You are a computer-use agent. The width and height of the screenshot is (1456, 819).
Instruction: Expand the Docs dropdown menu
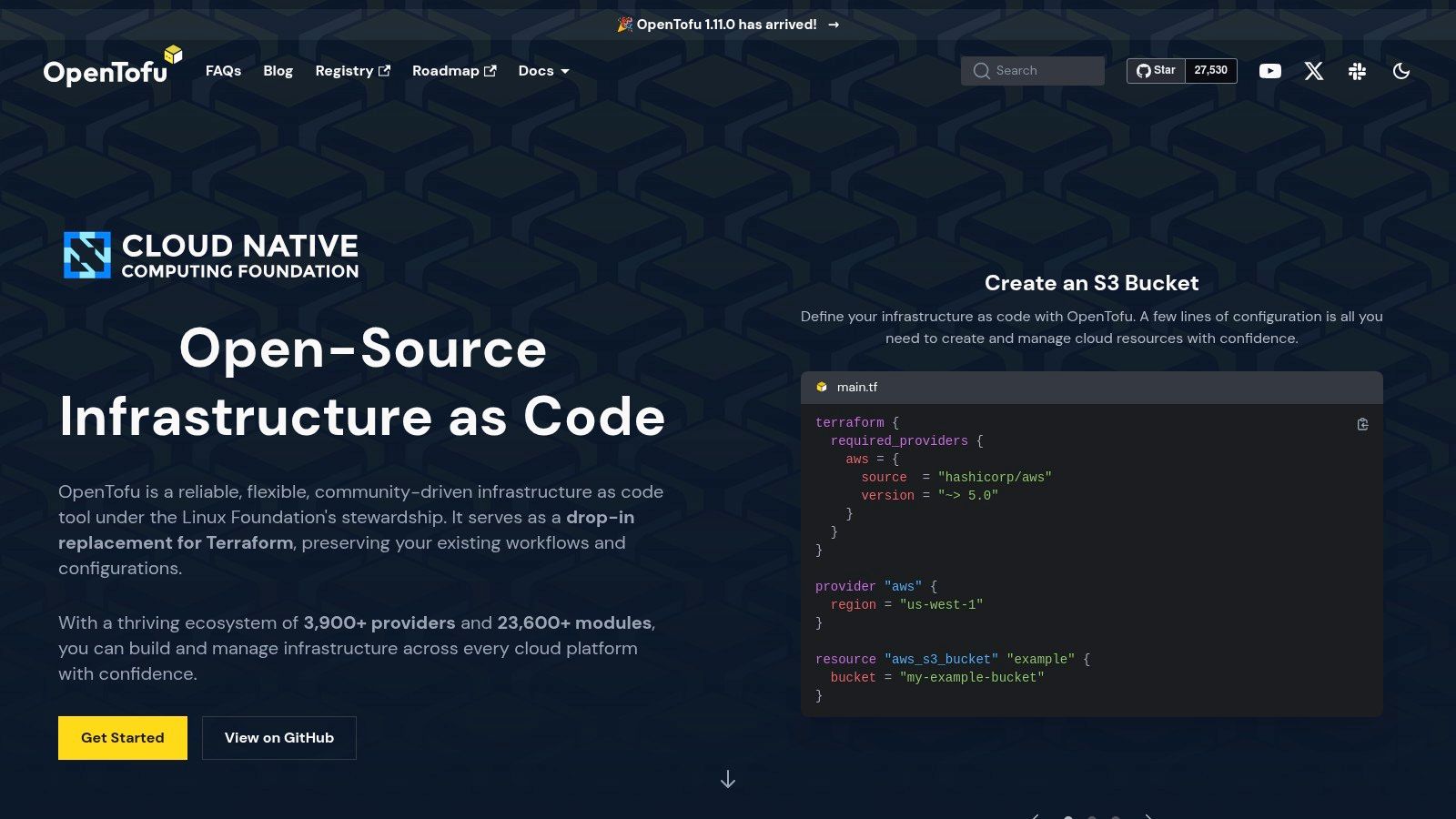click(543, 71)
